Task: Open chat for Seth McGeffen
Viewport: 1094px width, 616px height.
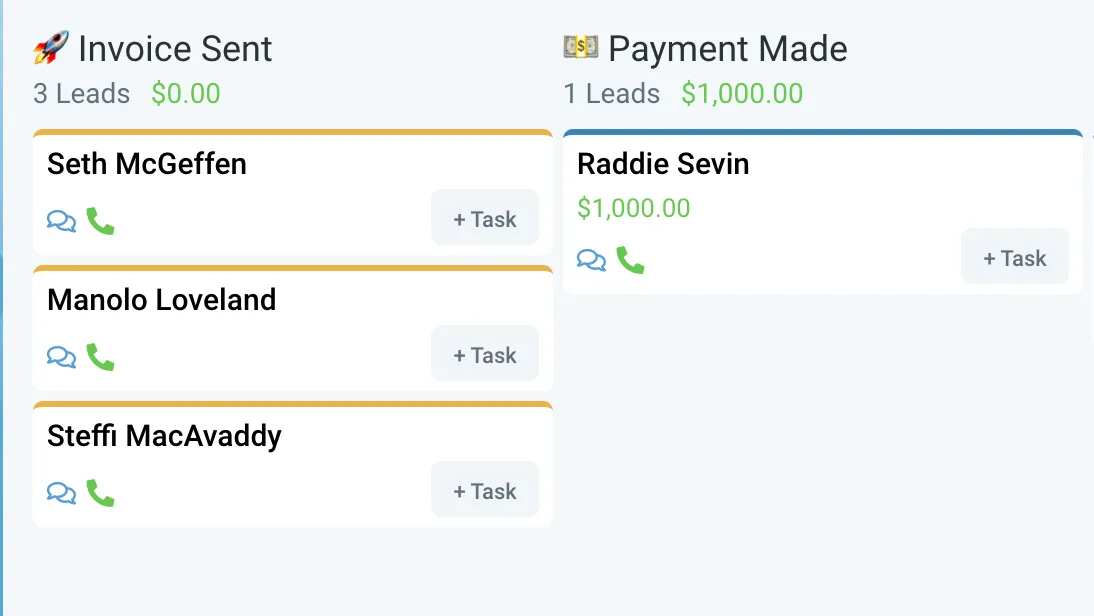Action: coord(61,221)
